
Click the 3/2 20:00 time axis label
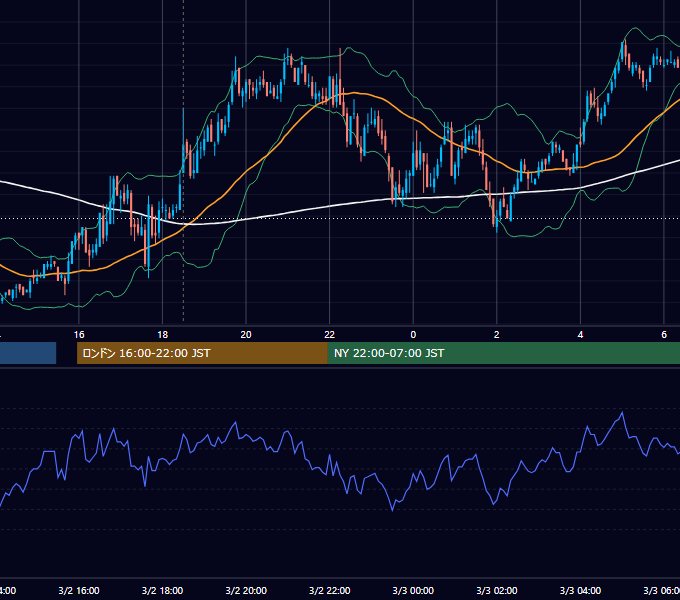tap(246, 590)
